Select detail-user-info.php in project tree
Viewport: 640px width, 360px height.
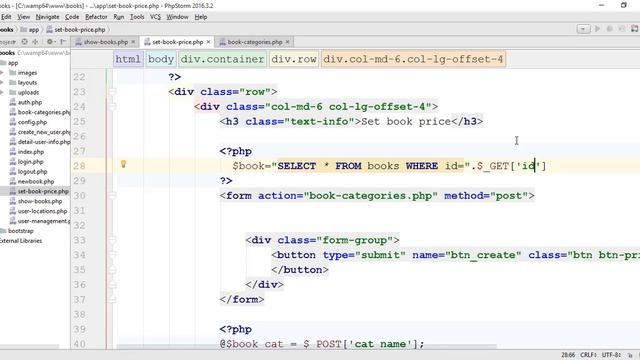click(40, 142)
